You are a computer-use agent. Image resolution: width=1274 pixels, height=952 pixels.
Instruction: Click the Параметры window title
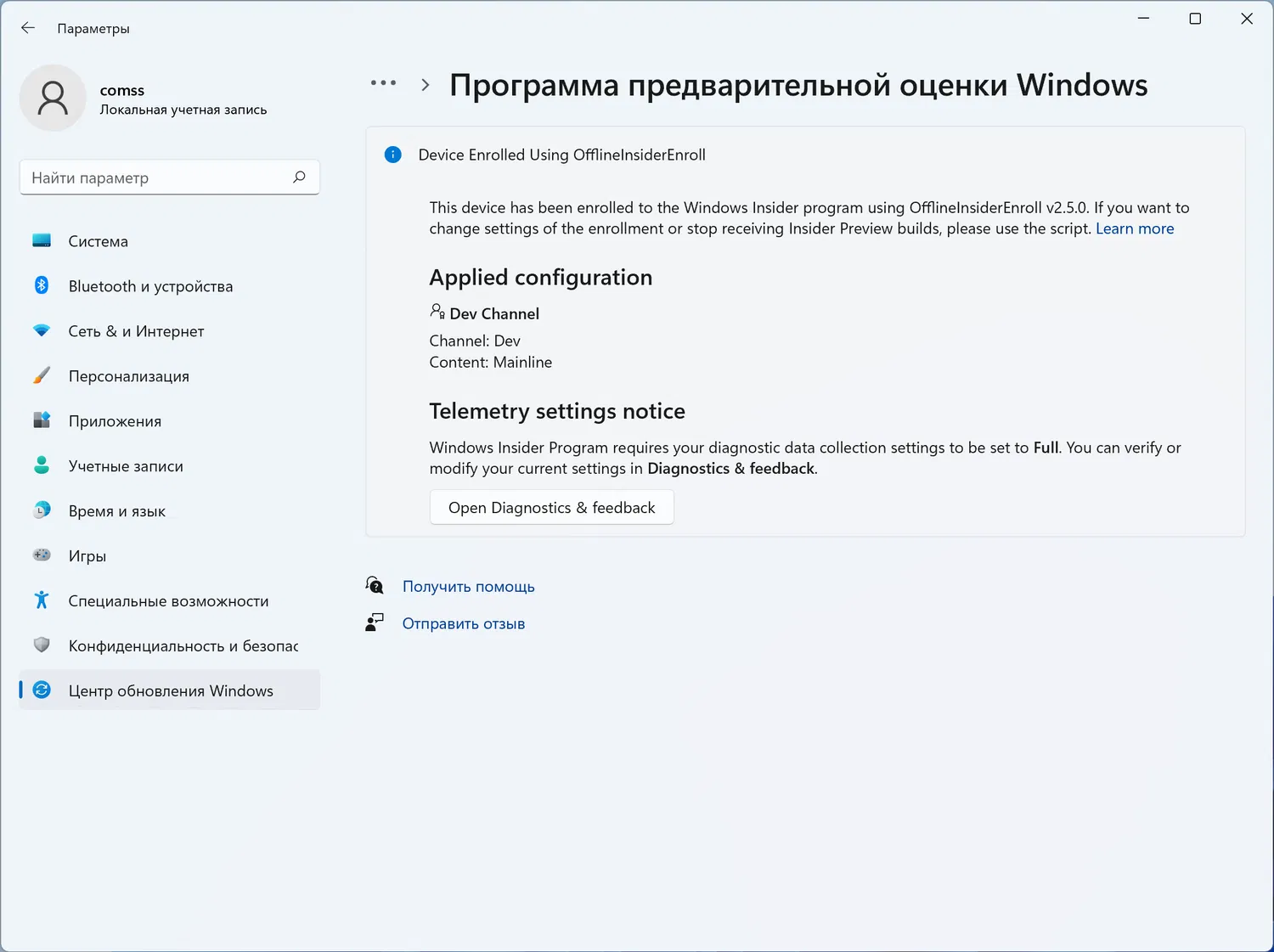click(x=93, y=29)
